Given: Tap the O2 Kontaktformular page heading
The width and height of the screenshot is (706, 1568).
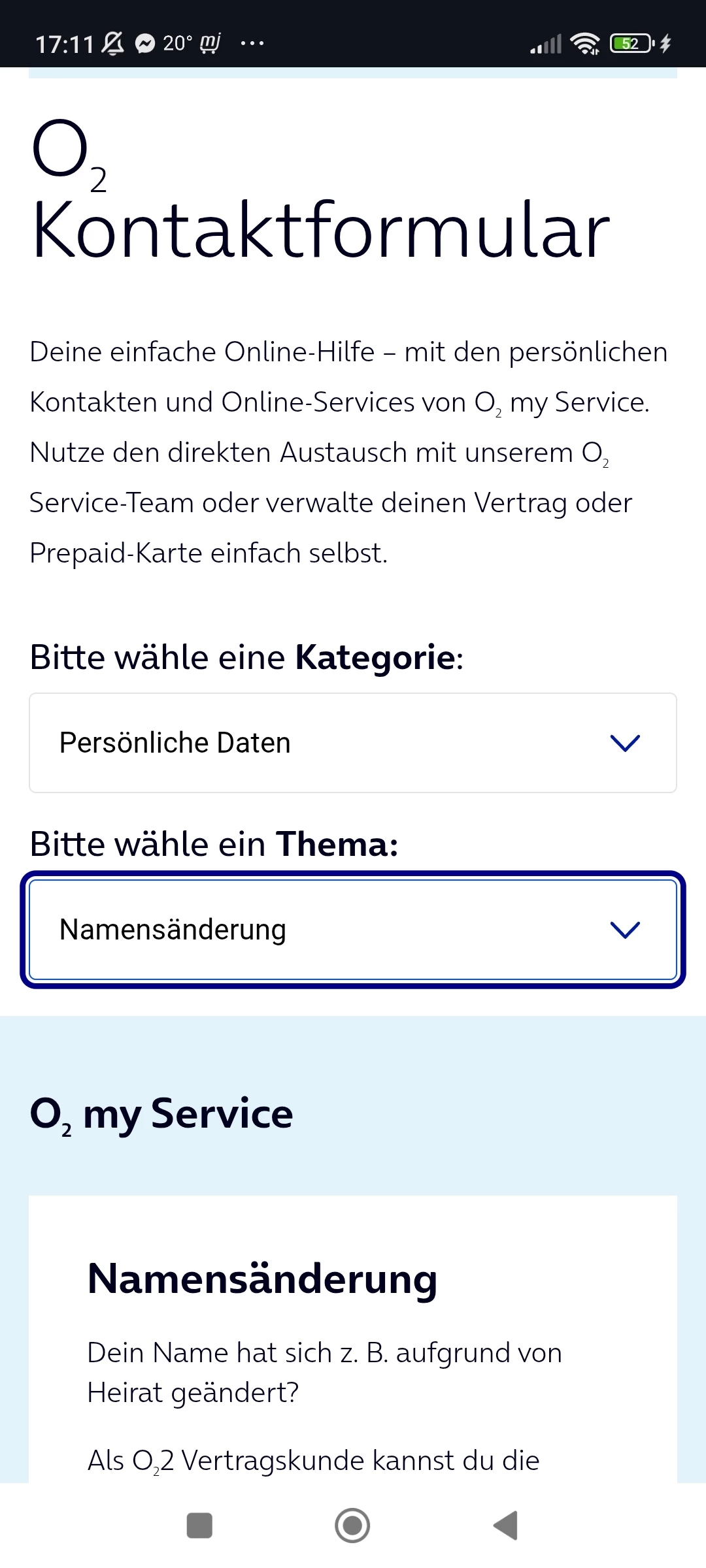Looking at the screenshot, I should click(320, 193).
